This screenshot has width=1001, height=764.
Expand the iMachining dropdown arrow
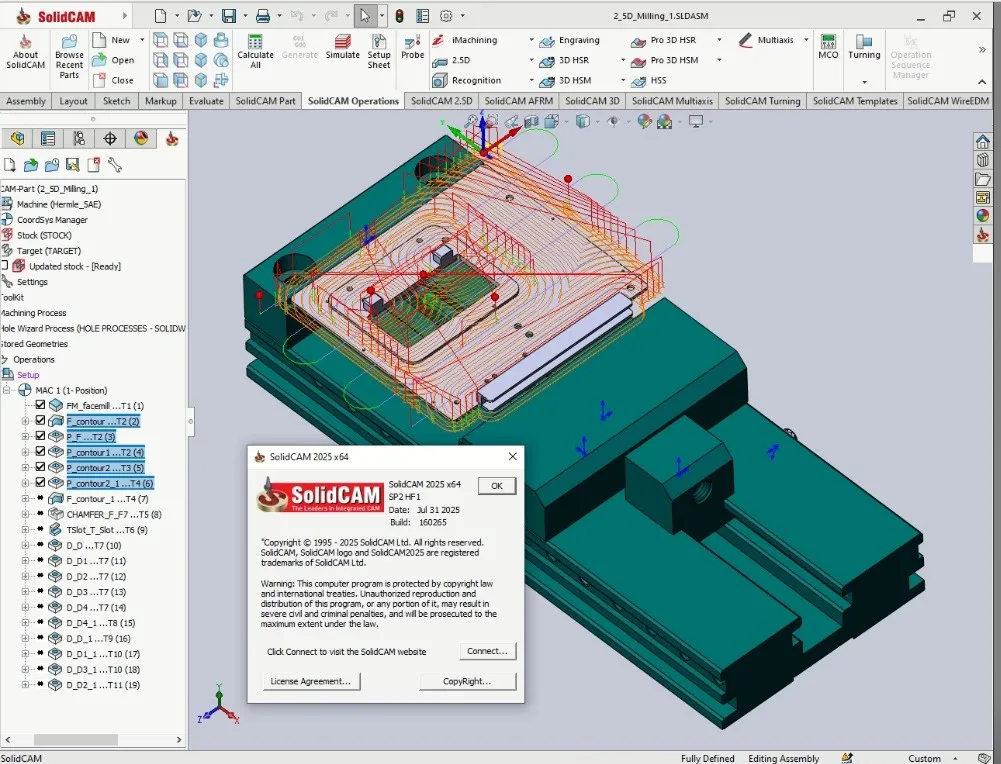coord(531,40)
